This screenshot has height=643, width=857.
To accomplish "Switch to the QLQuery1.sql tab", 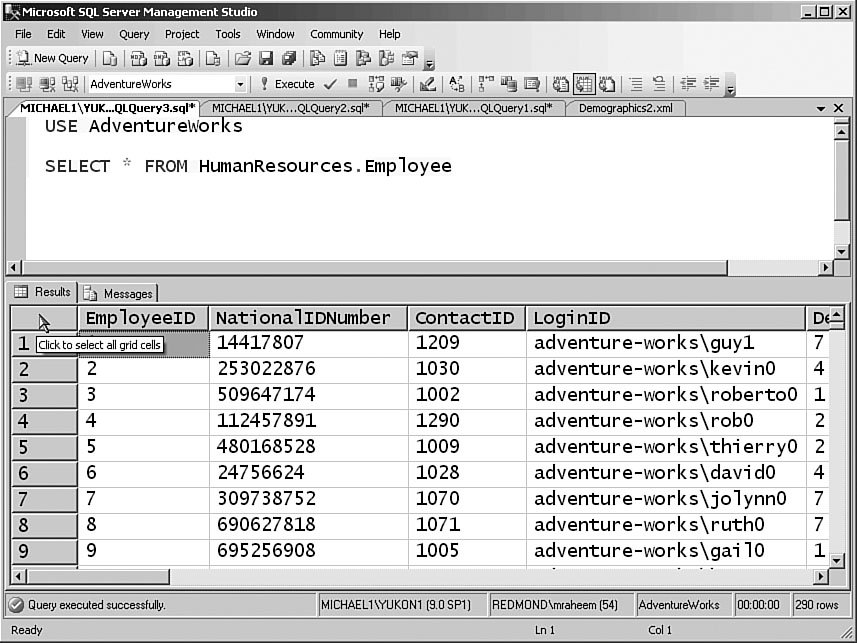I will click(x=473, y=108).
